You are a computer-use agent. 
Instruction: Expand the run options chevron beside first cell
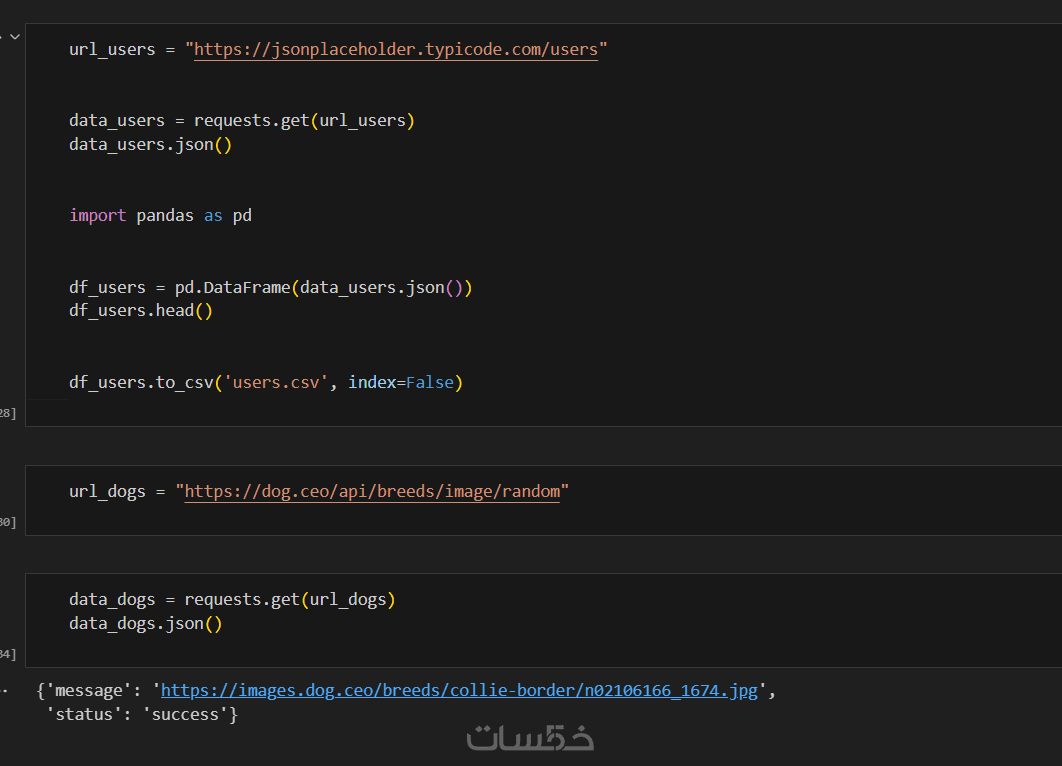click(15, 36)
